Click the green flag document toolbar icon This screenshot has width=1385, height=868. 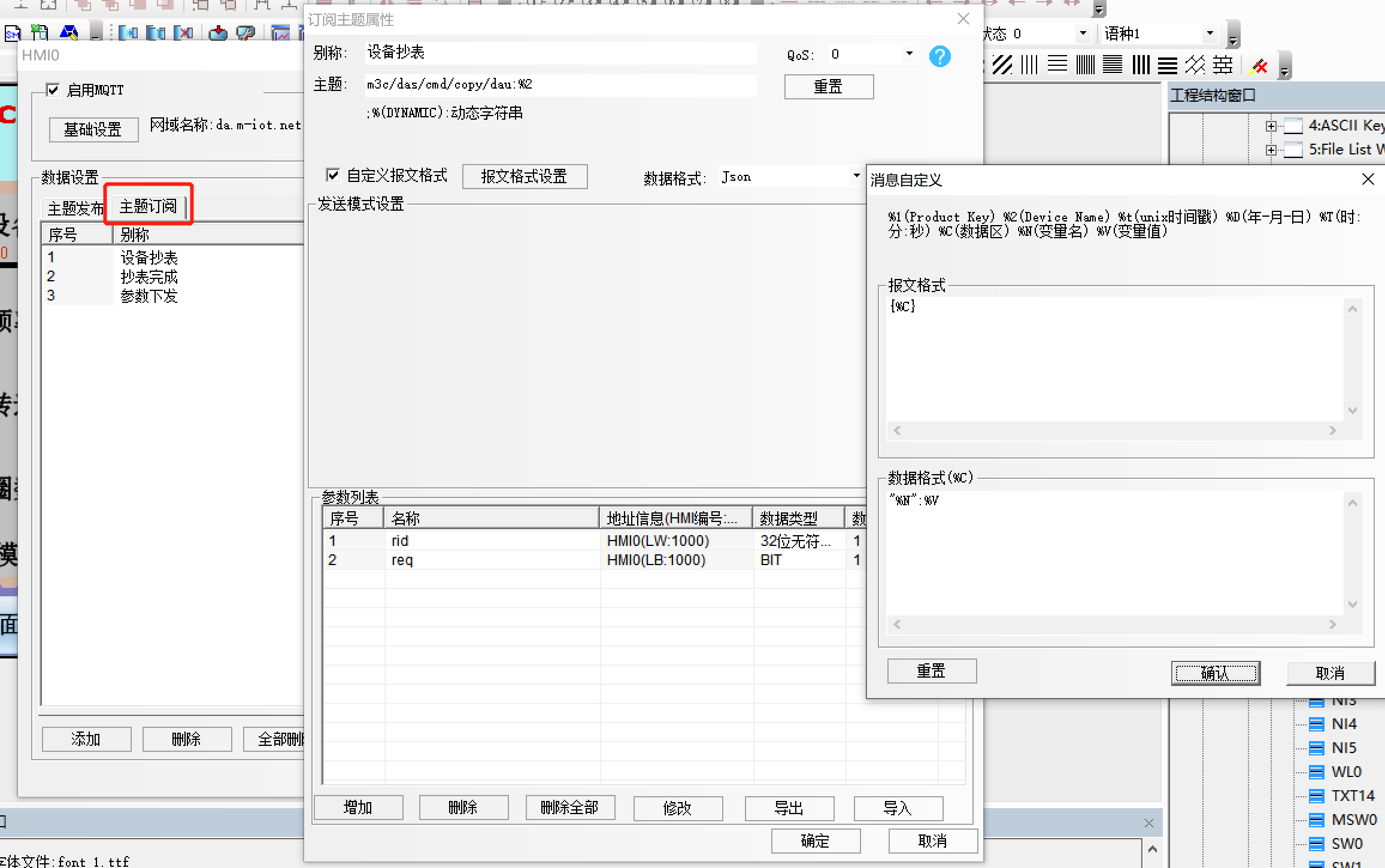click(x=40, y=32)
